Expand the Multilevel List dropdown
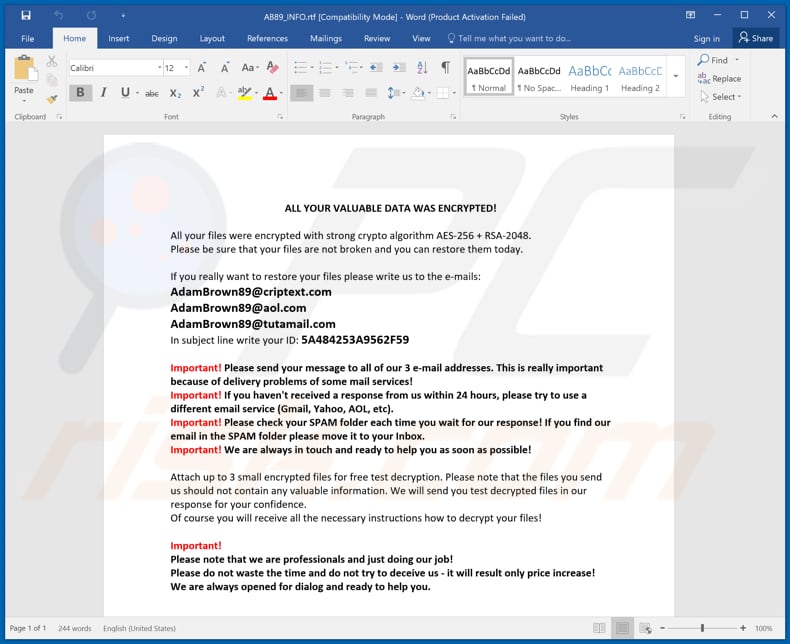Screen dimensions: 790x644 click(362, 68)
